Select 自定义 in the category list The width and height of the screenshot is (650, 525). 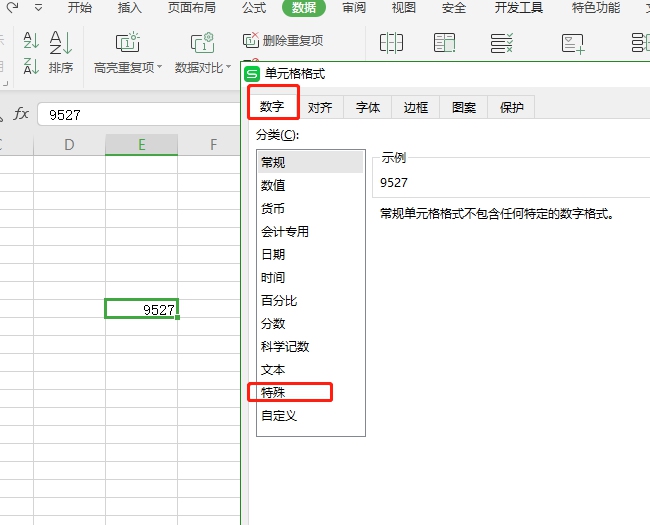[x=310, y=416]
